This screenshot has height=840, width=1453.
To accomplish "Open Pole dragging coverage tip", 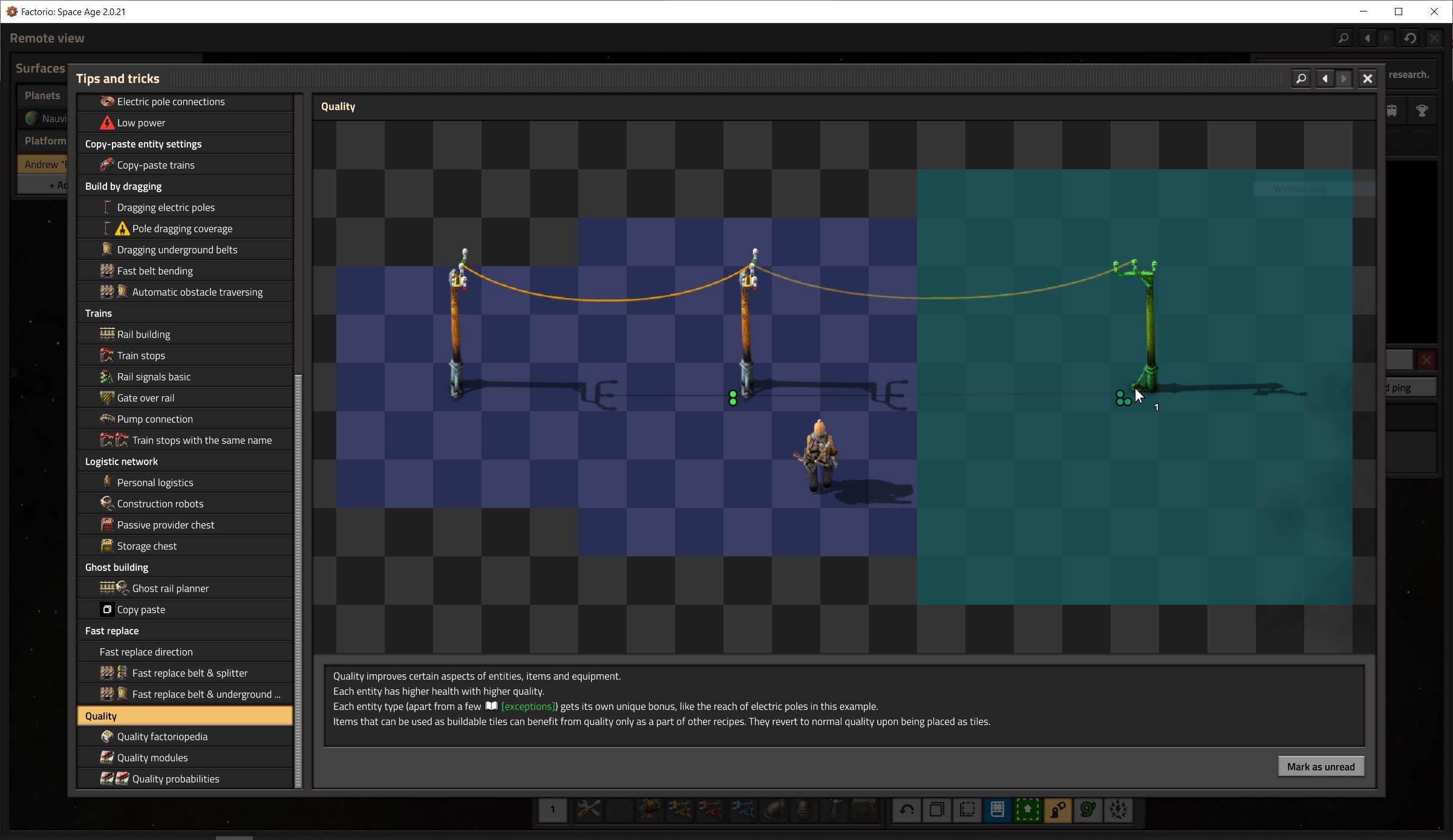I will point(185,229).
